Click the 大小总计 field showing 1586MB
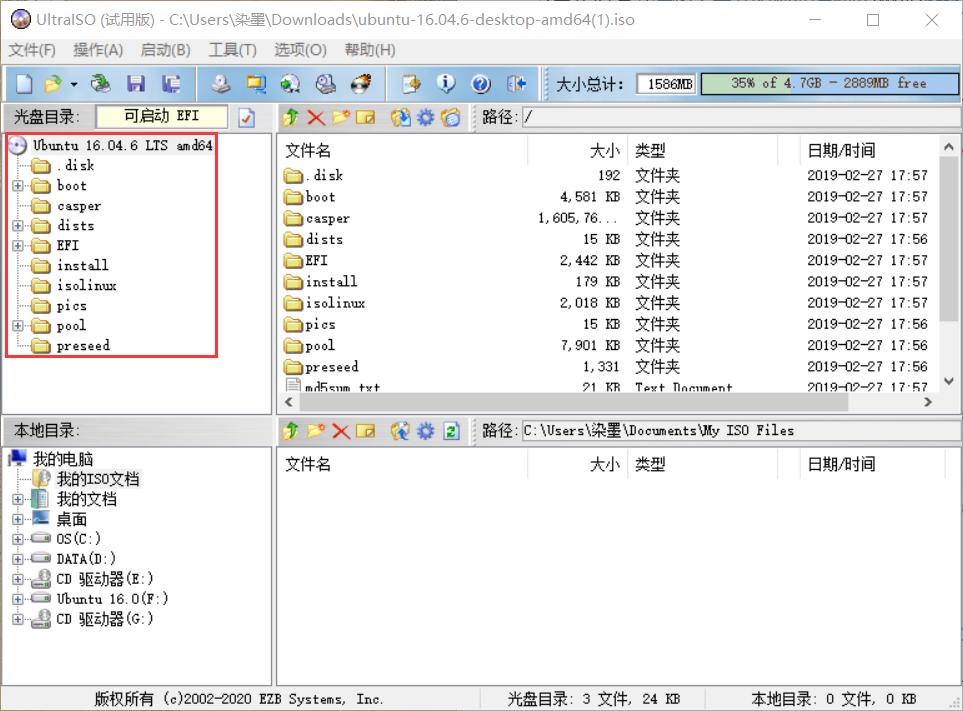This screenshot has width=963, height=711. pyautogui.click(x=666, y=84)
